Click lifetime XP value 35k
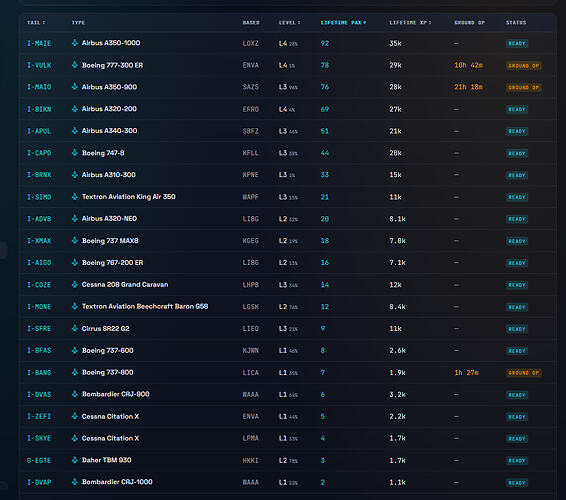This screenshot has height=500, width=566. tap(395, 43)
